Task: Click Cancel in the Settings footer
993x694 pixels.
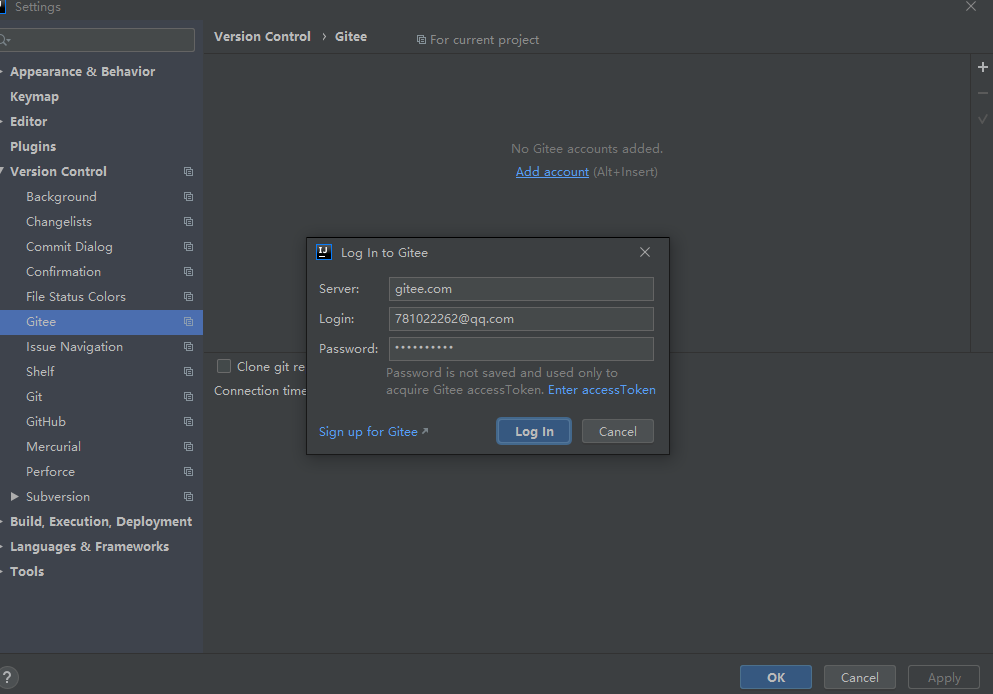Action: [859, 677]
